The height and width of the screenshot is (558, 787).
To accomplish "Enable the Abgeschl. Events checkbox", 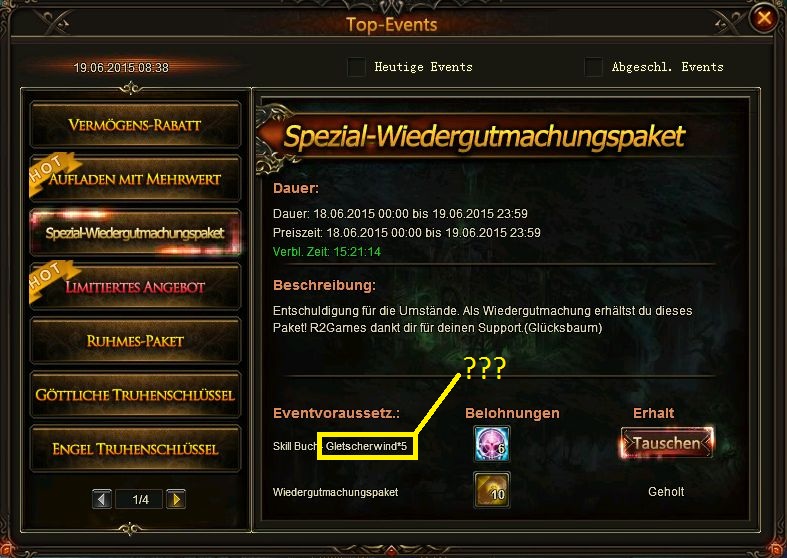I will 593,67.
